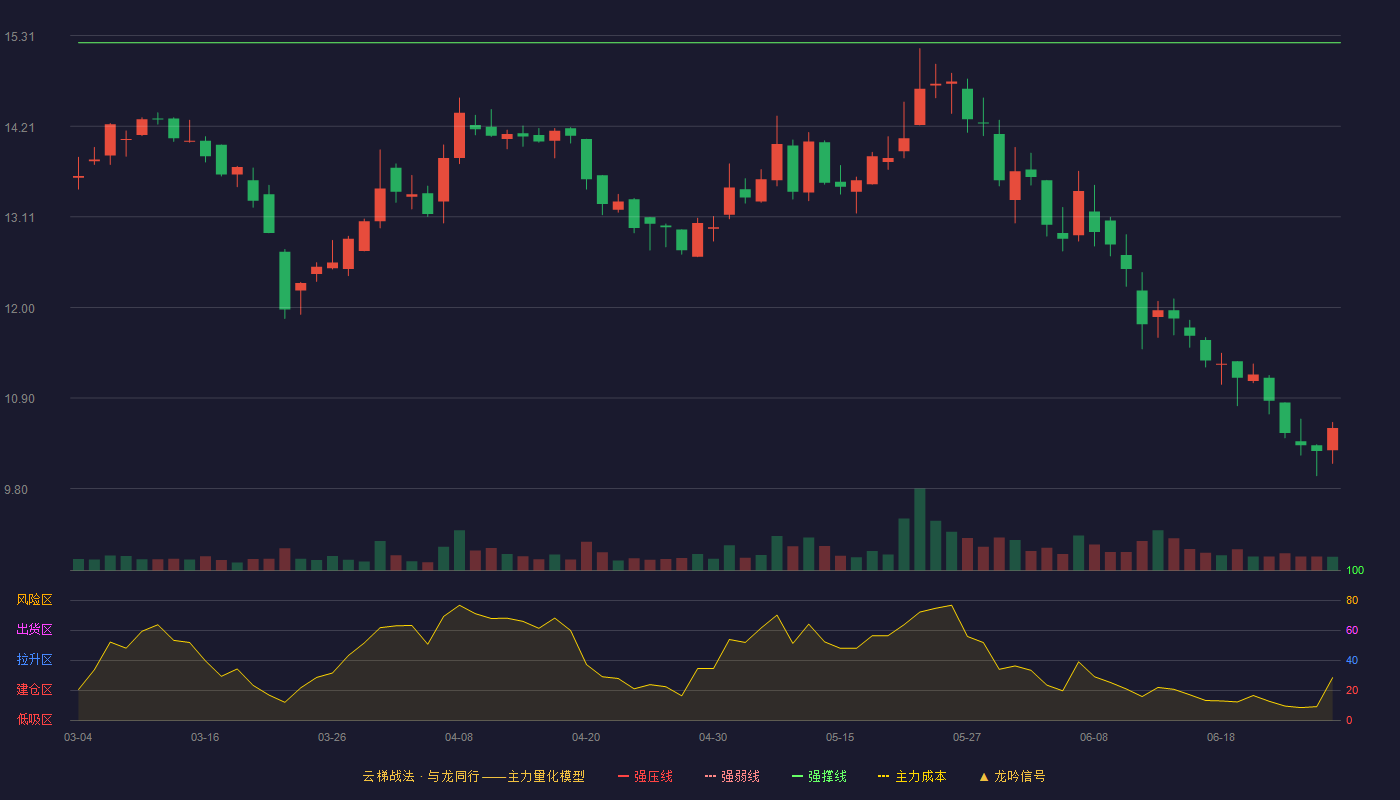Click the 10.90 price axis label
Screen dimensions: 1400x800
(x=19, y=399)
